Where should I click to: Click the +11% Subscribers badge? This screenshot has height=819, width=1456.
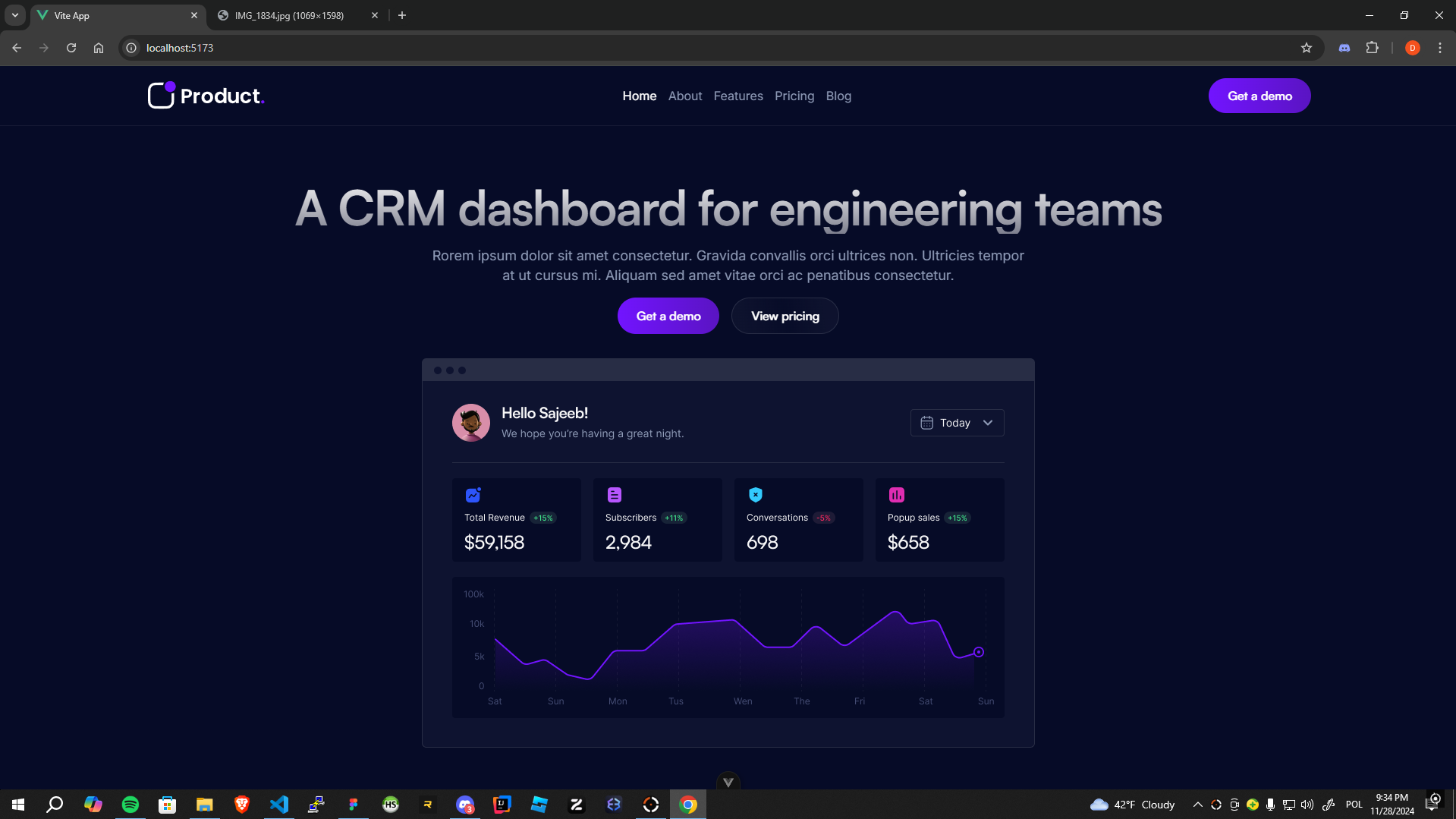[673, 518]
